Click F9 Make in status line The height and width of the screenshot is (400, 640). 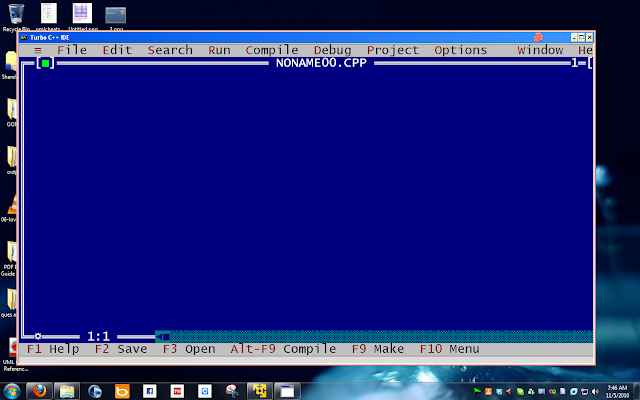pyautogui.click(x=378, y=349)
